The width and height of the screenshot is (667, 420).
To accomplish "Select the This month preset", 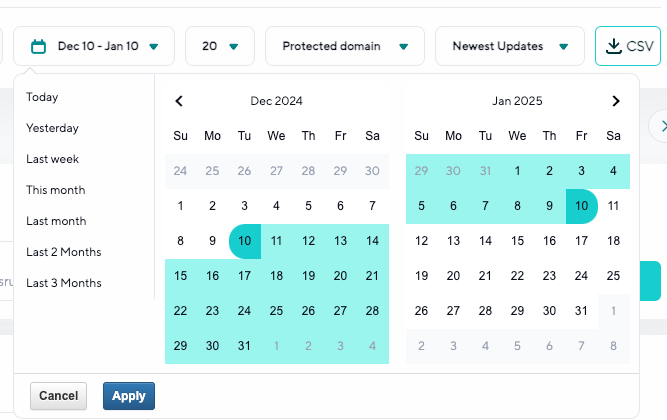I will click(x=56, y=190).
